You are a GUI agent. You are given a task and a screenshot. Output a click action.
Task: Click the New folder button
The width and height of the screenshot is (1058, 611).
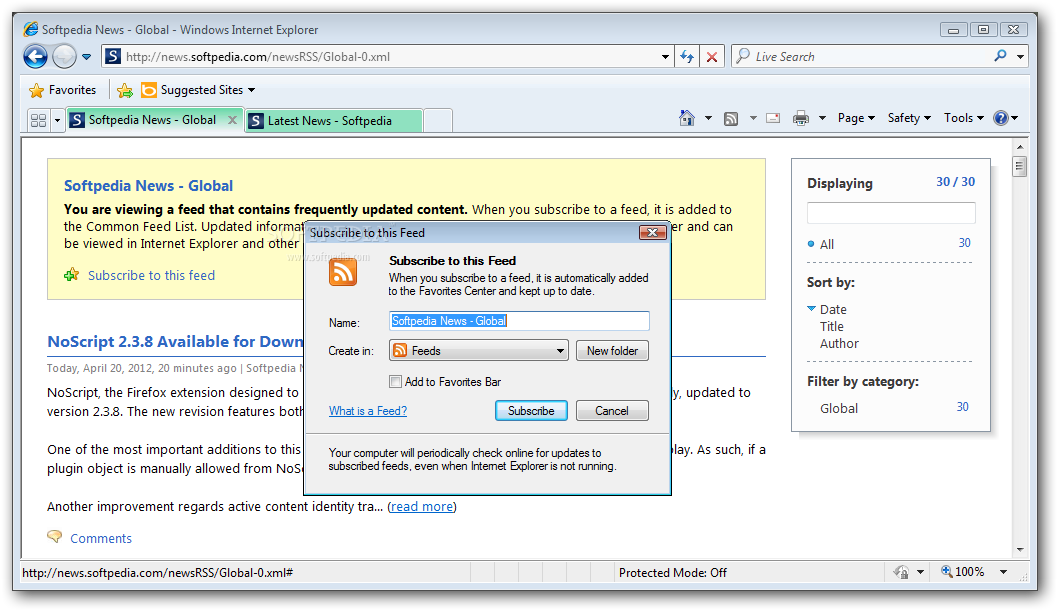[x=612, y=351]
